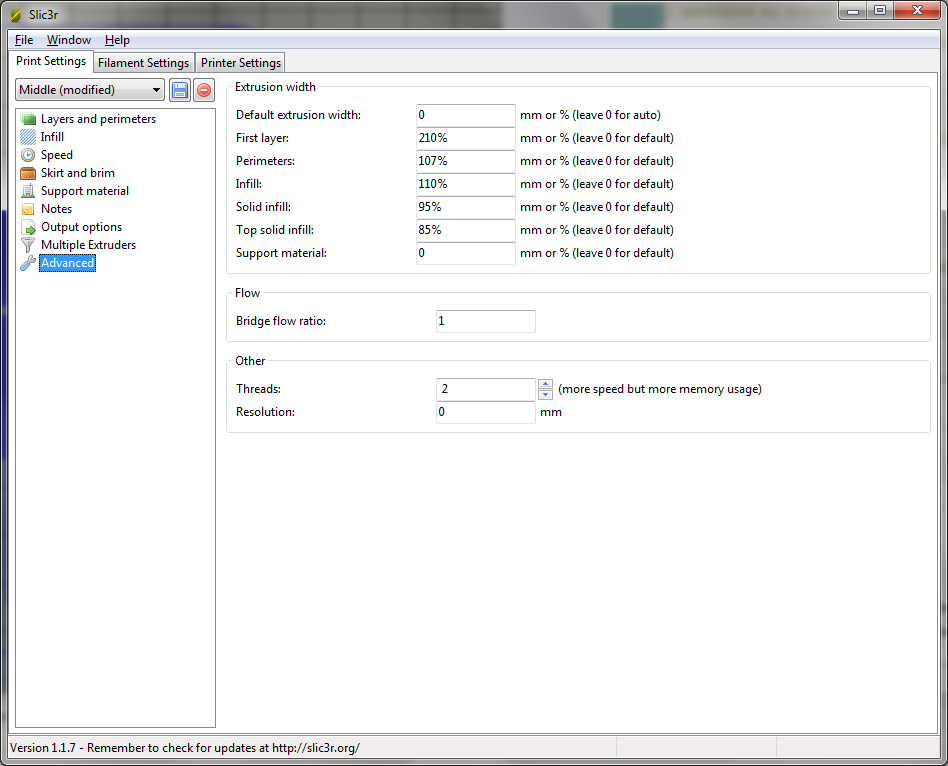This screenshot has height=766, width=948.
Task: Switch to the Filament Settings tab
Action: [144, 63]
